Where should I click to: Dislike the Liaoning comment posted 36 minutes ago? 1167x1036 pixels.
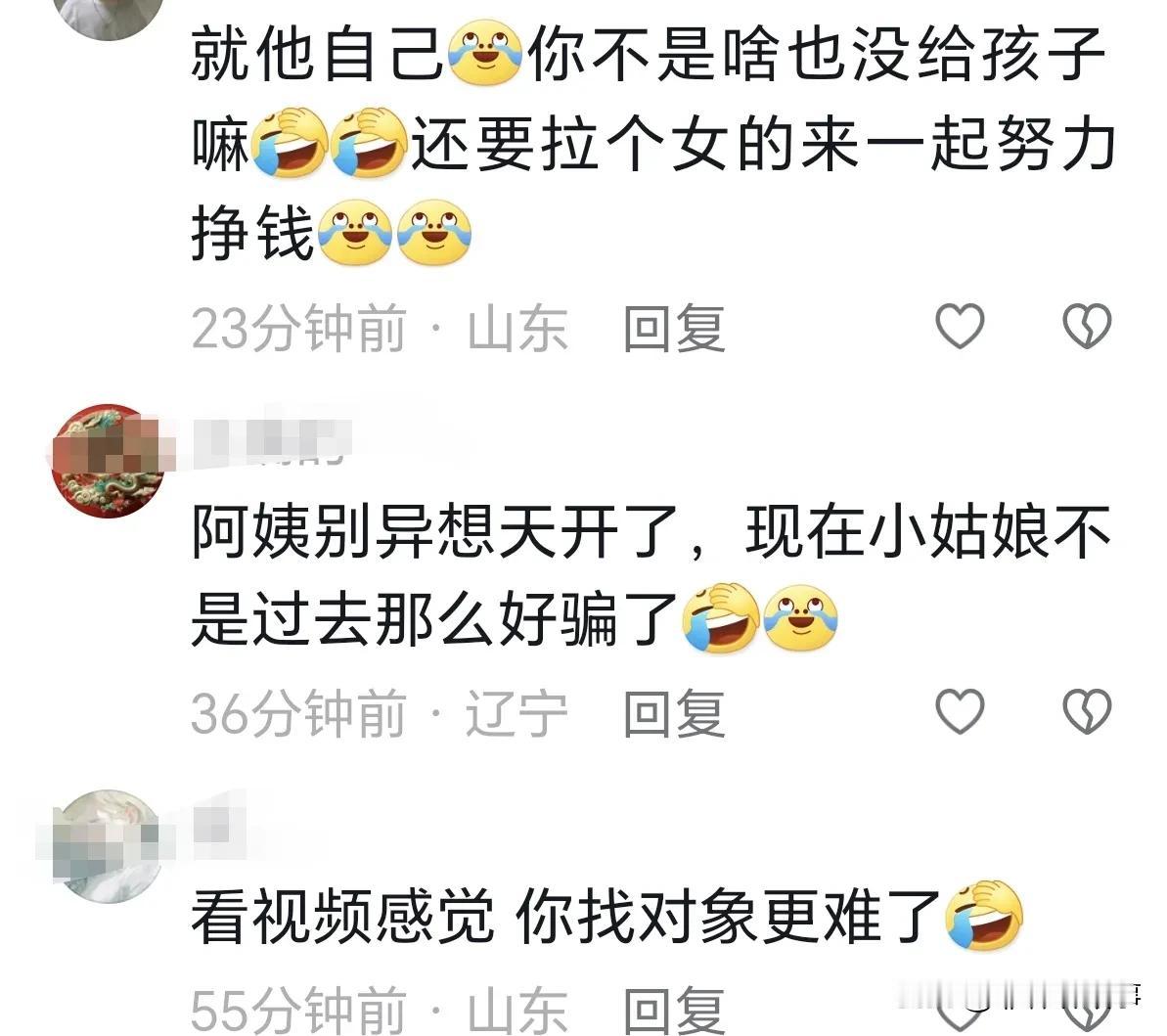pos(1087,711)
